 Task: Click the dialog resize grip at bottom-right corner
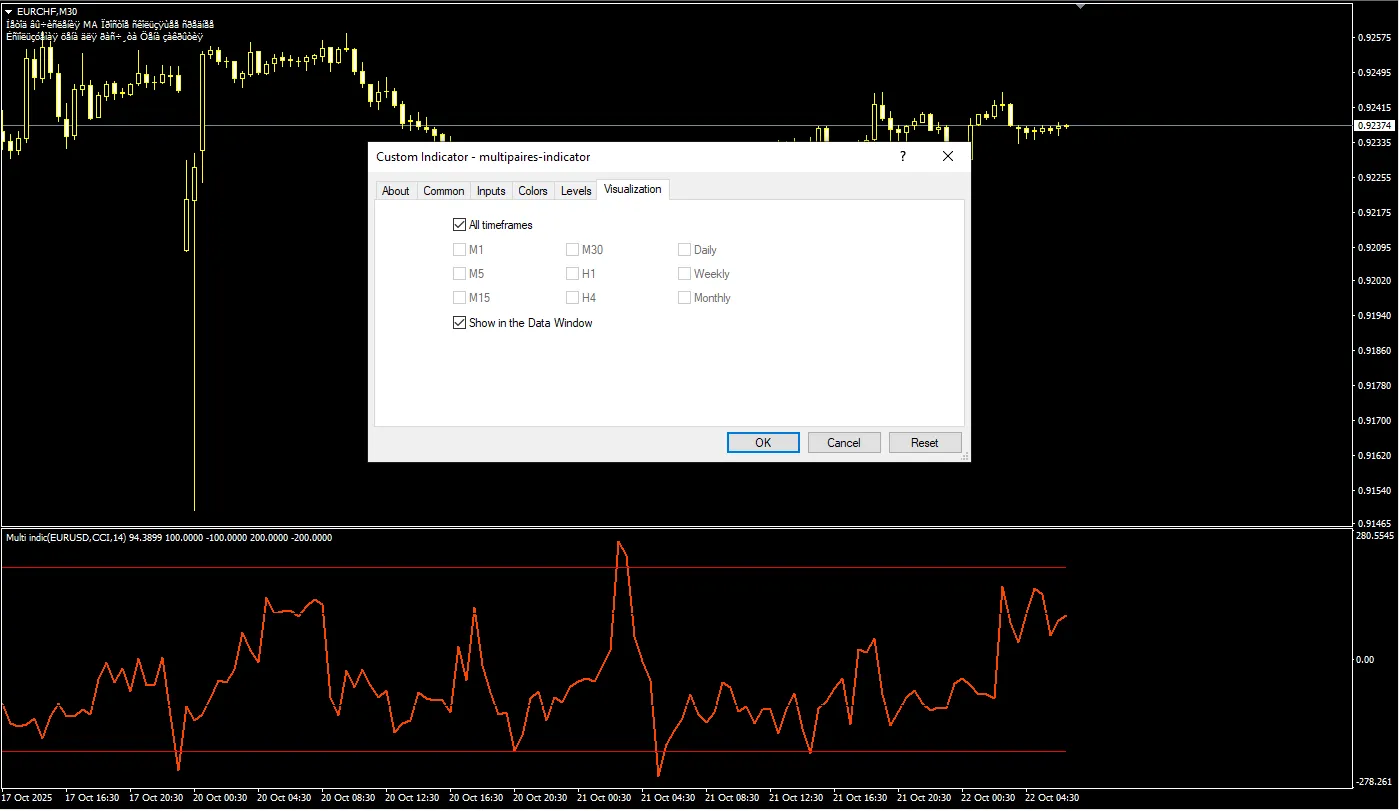(x=965, y=457)
